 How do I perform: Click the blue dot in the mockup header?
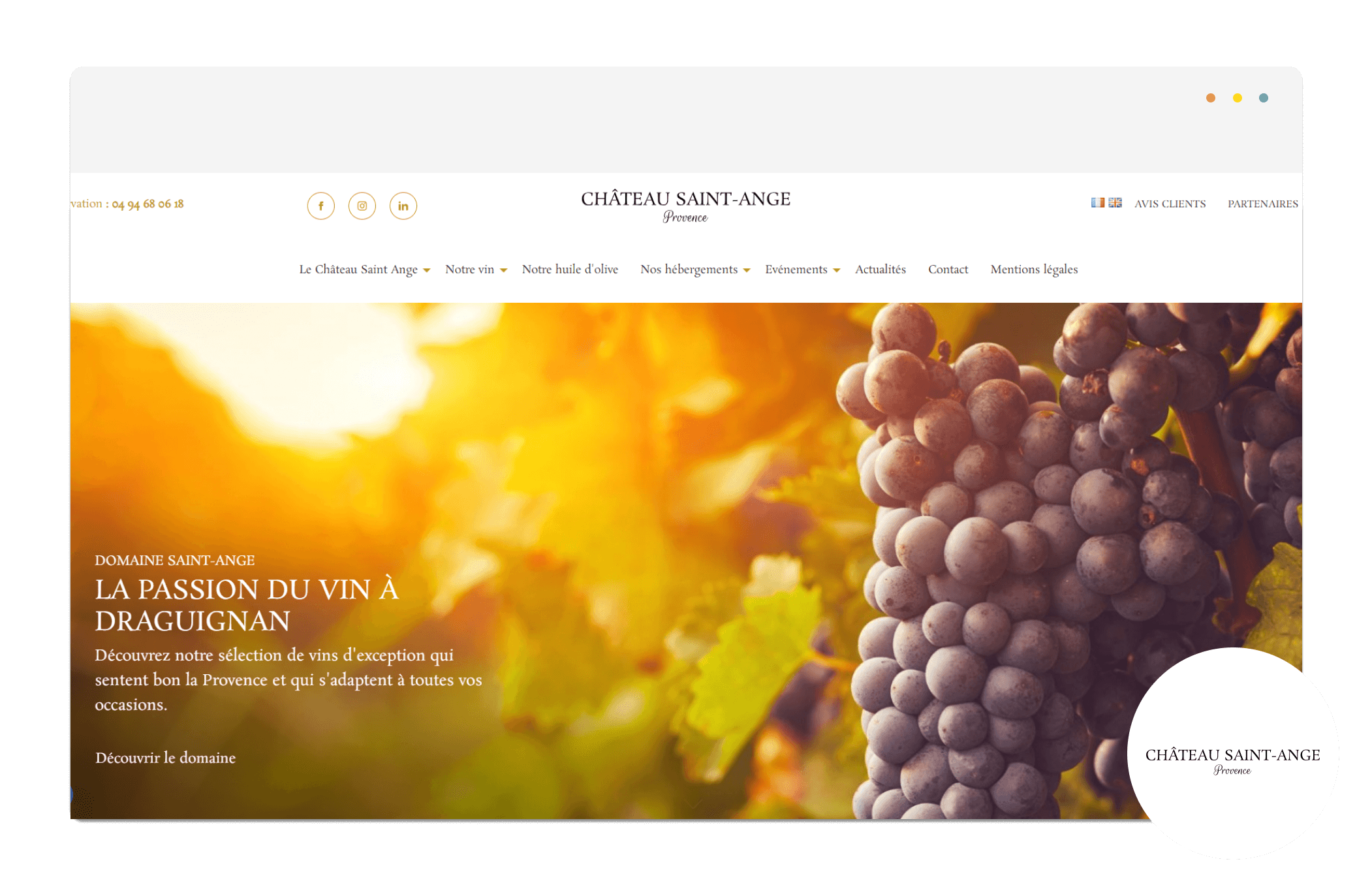(x=1263, y=98)
